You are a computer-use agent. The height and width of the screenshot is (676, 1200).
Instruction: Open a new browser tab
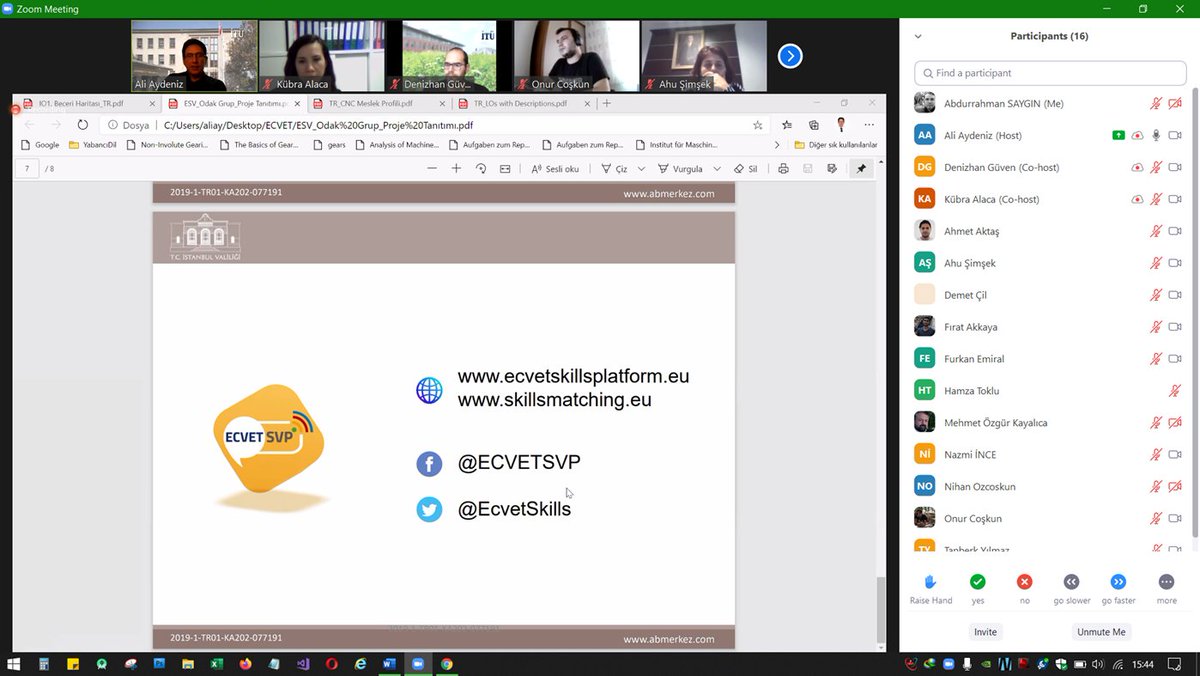(607, 103)
